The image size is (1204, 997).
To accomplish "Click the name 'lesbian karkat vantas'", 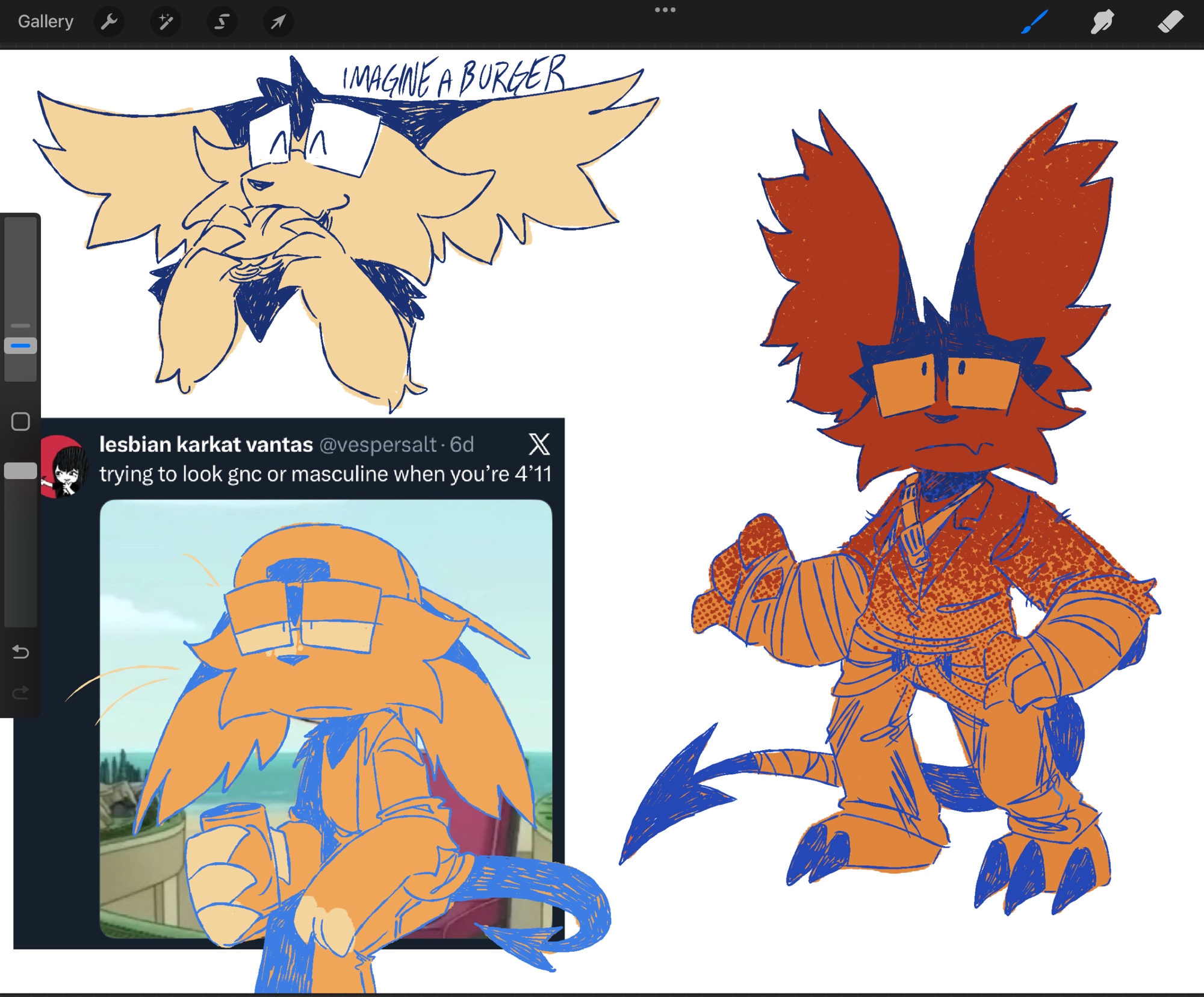I will pos(206,444).
